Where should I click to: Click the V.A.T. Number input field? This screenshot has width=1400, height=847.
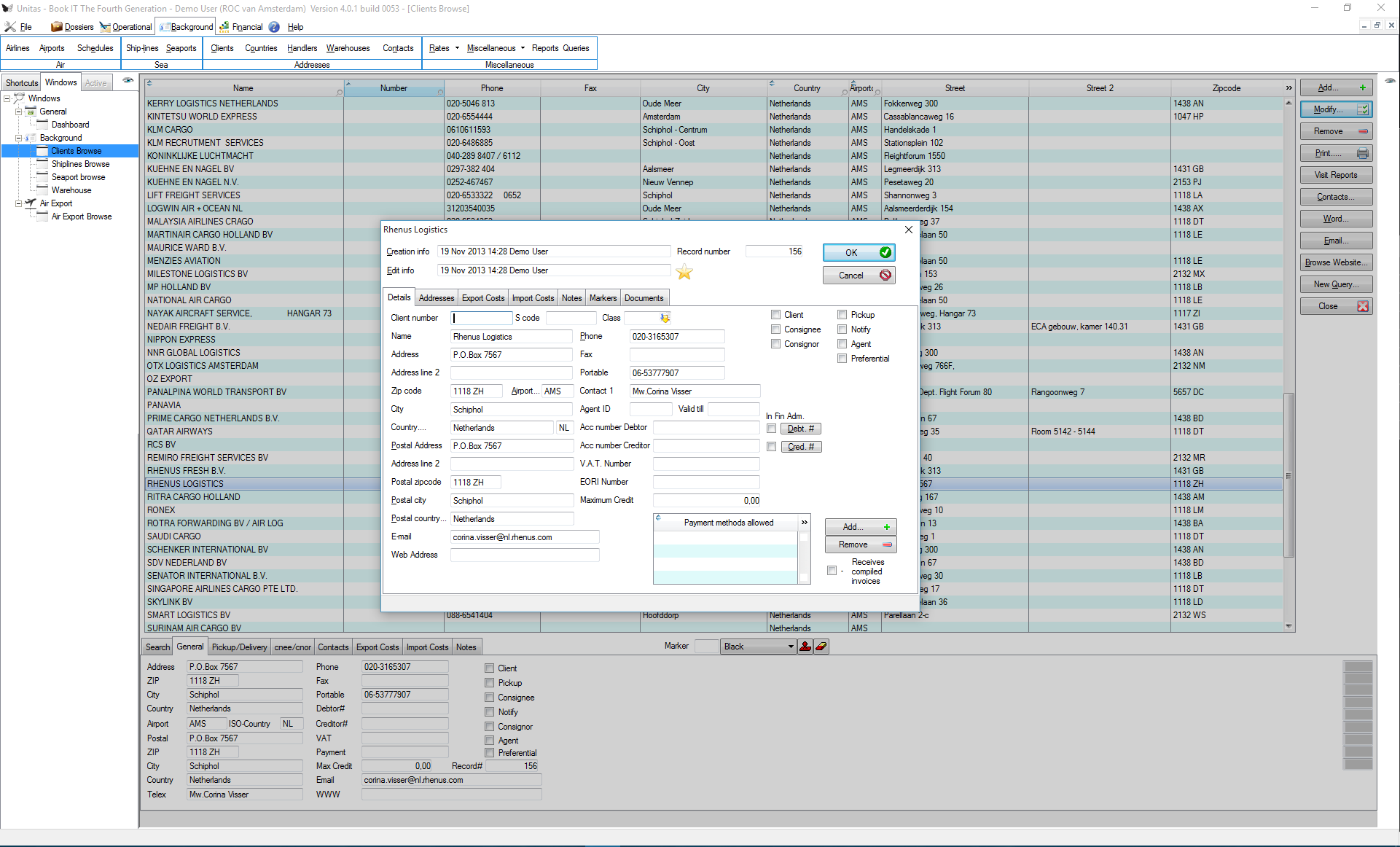click(x=706, y=464)
